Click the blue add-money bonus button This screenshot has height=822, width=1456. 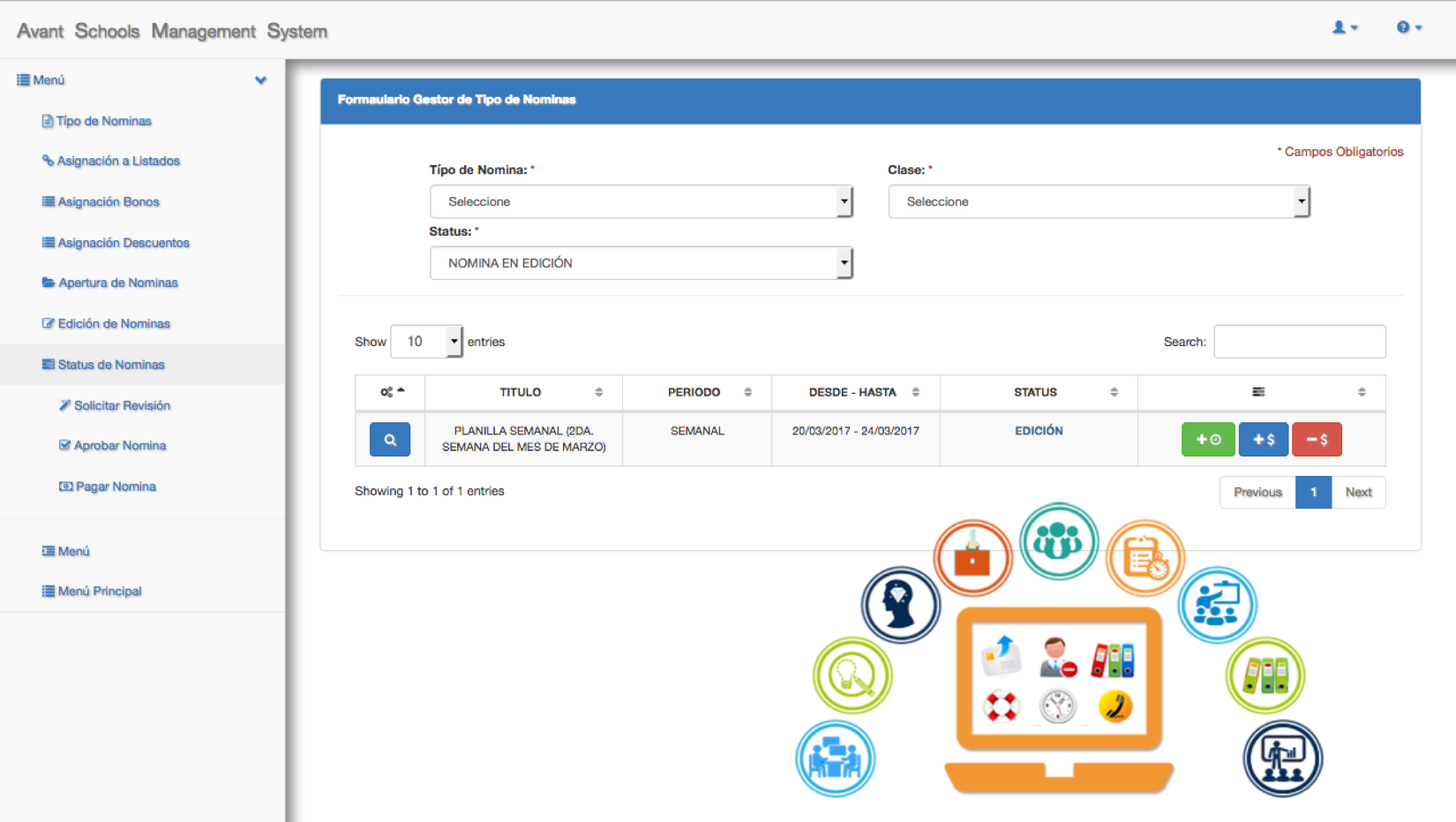[1263, 440]
